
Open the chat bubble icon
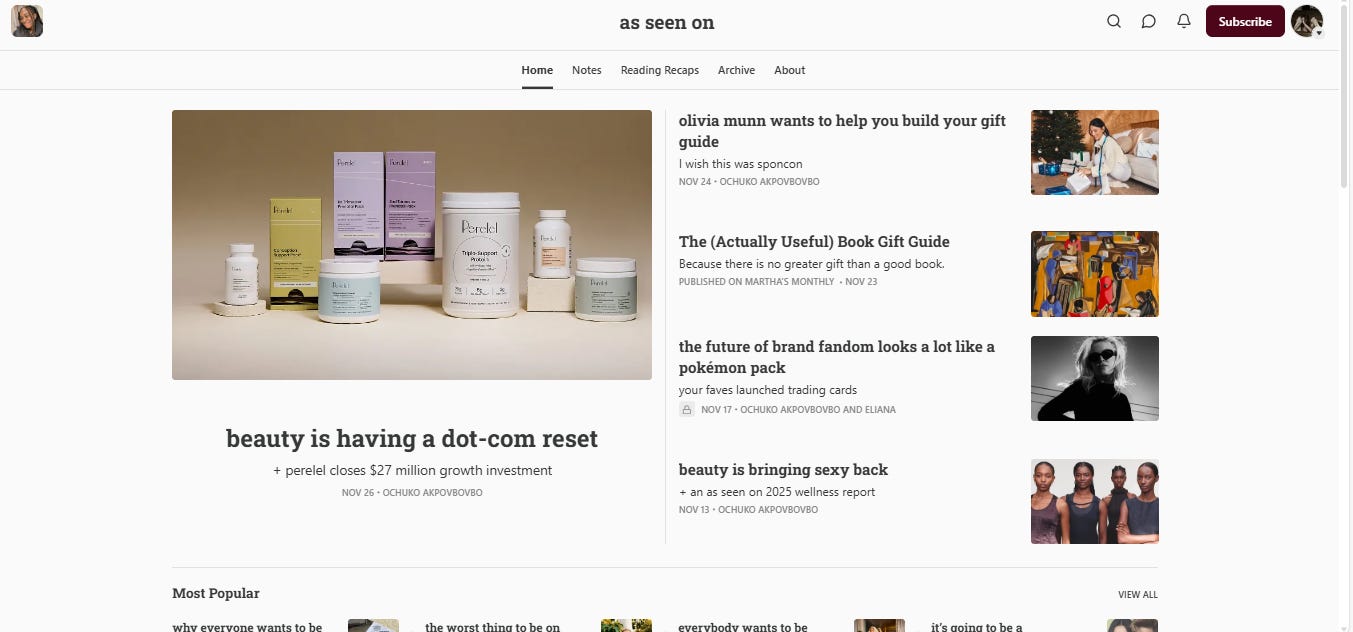[1148, 21]
